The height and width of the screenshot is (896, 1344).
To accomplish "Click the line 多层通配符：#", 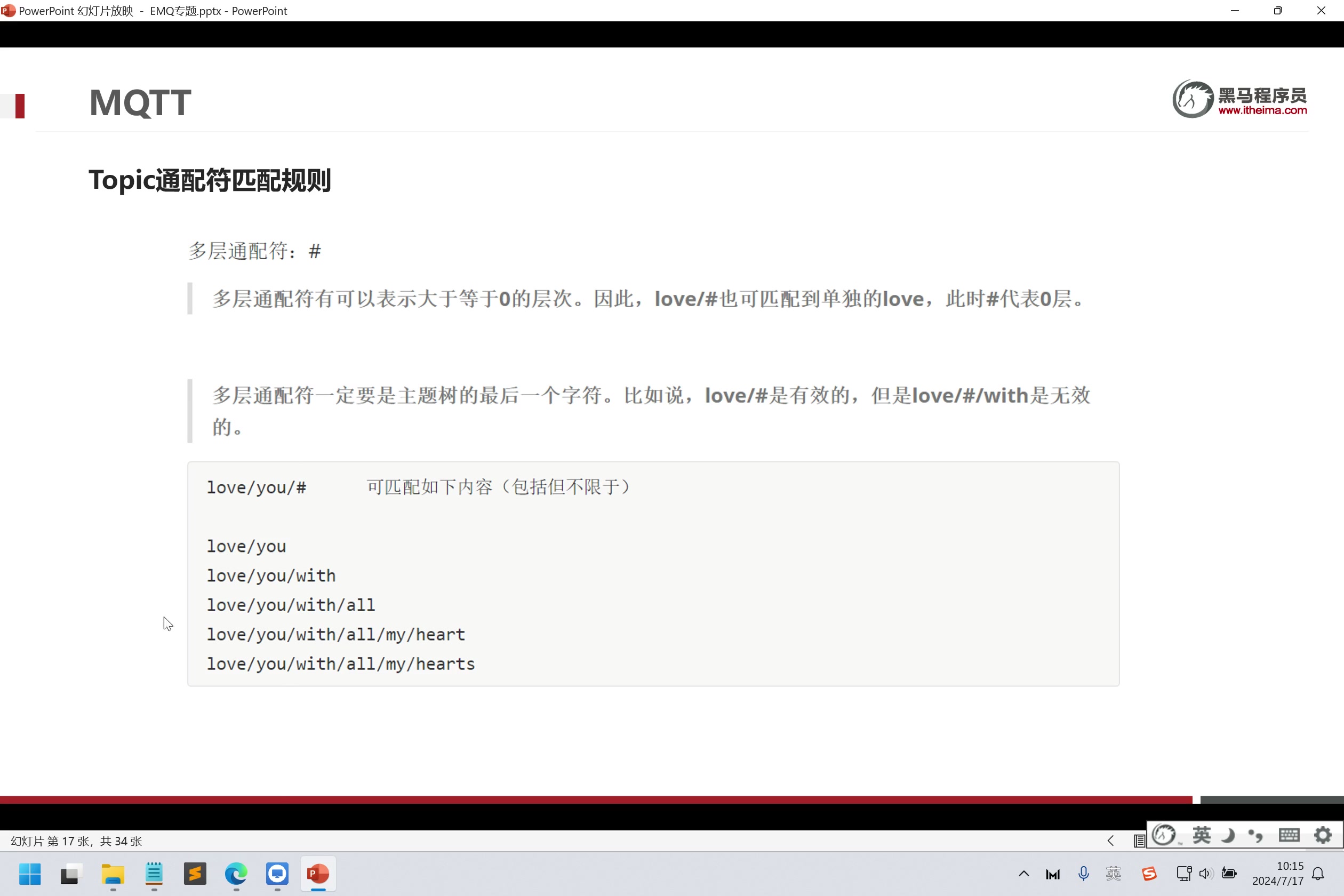I will pos(255,250).
